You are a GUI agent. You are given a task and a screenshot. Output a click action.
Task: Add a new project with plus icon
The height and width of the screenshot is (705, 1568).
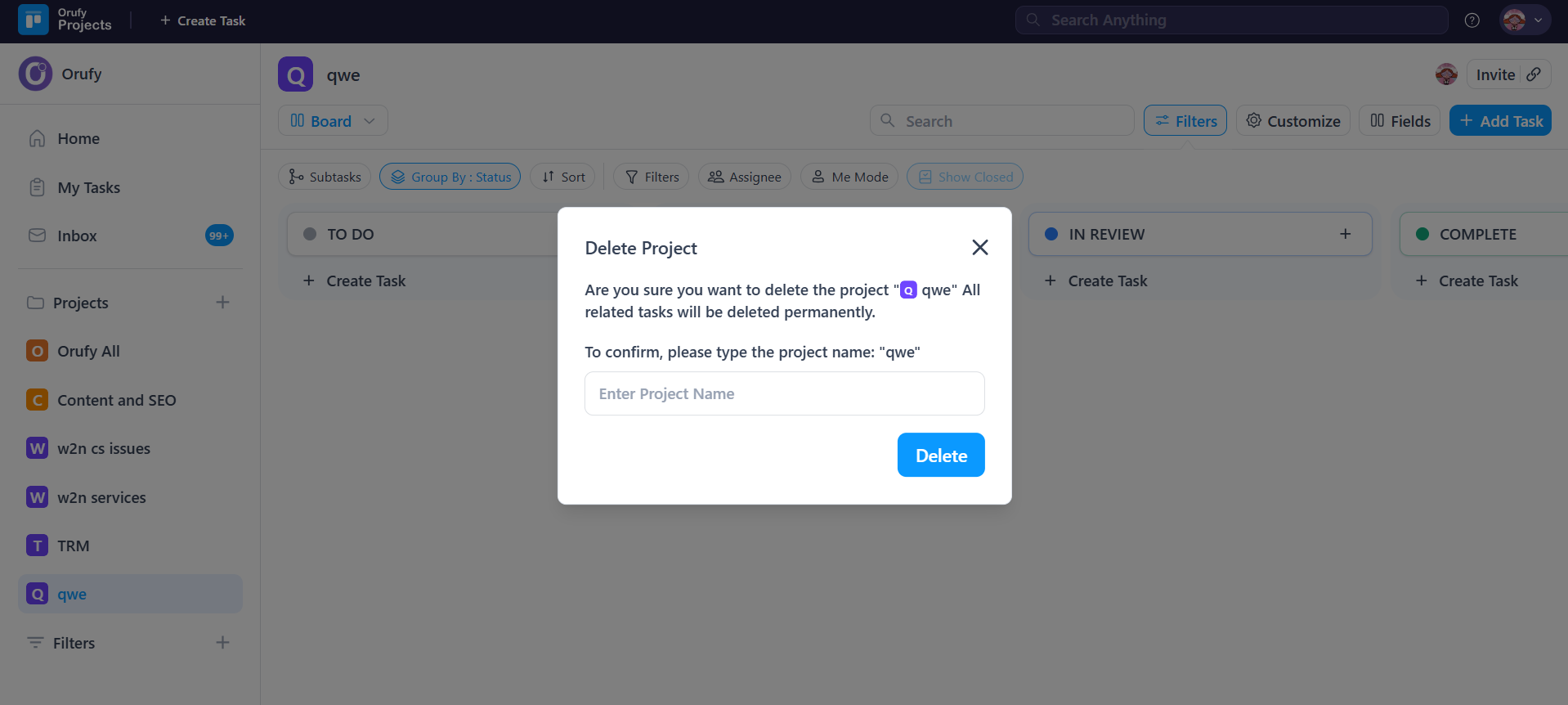pos(222,303)
